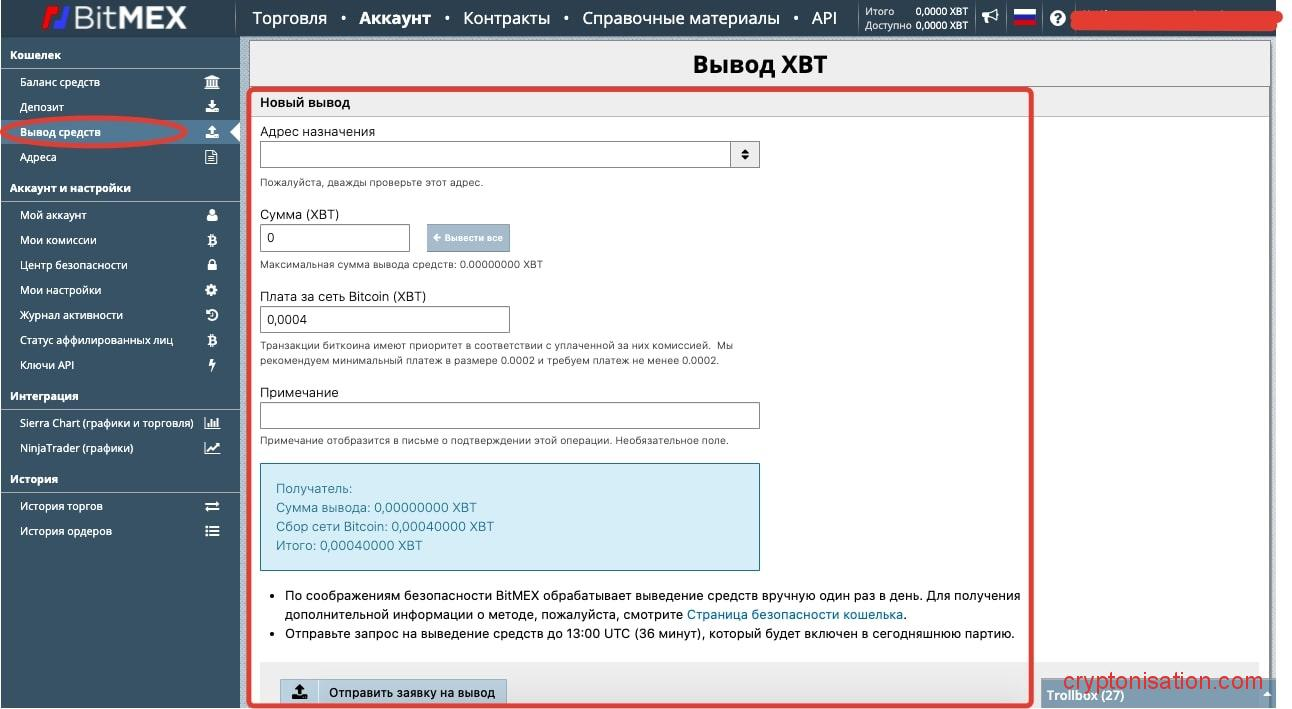Select Контракты in the top navigation
This screenshot has height=709, width=1292.
click(x=506, y=18)
